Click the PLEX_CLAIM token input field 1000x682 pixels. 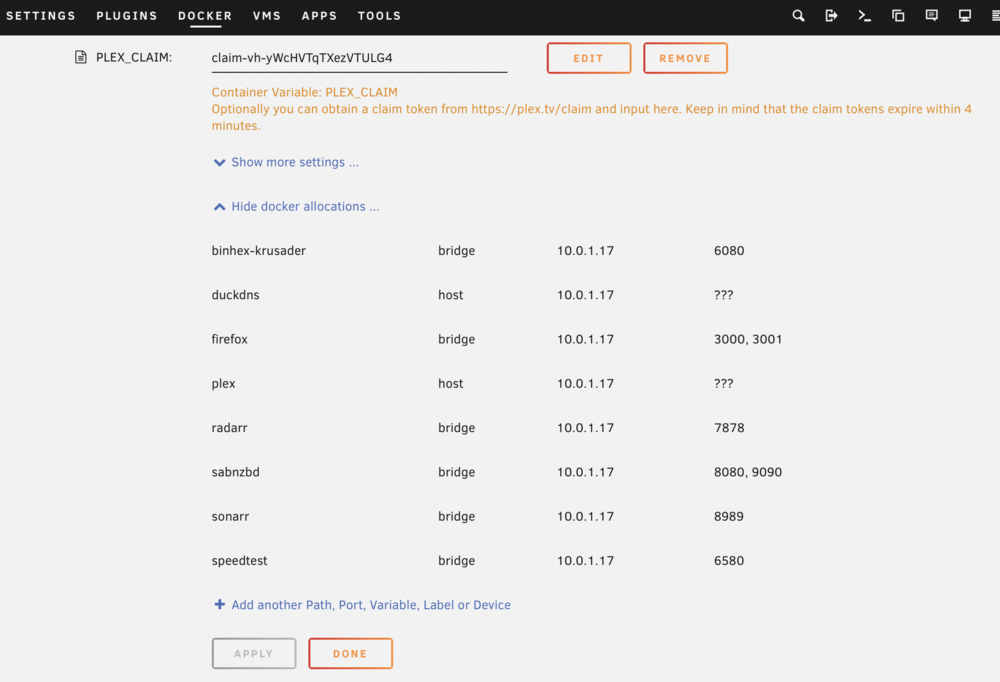point(359,58)
